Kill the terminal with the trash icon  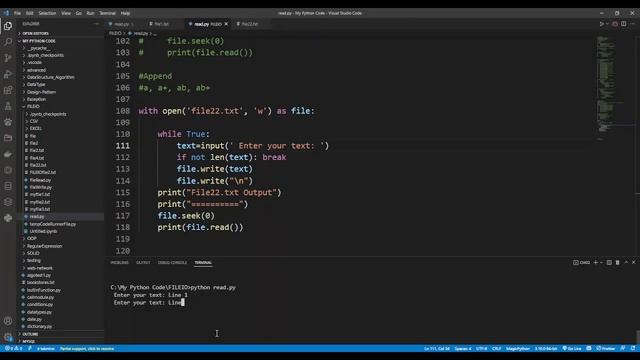pyautogui.click(x=618, y=262)
